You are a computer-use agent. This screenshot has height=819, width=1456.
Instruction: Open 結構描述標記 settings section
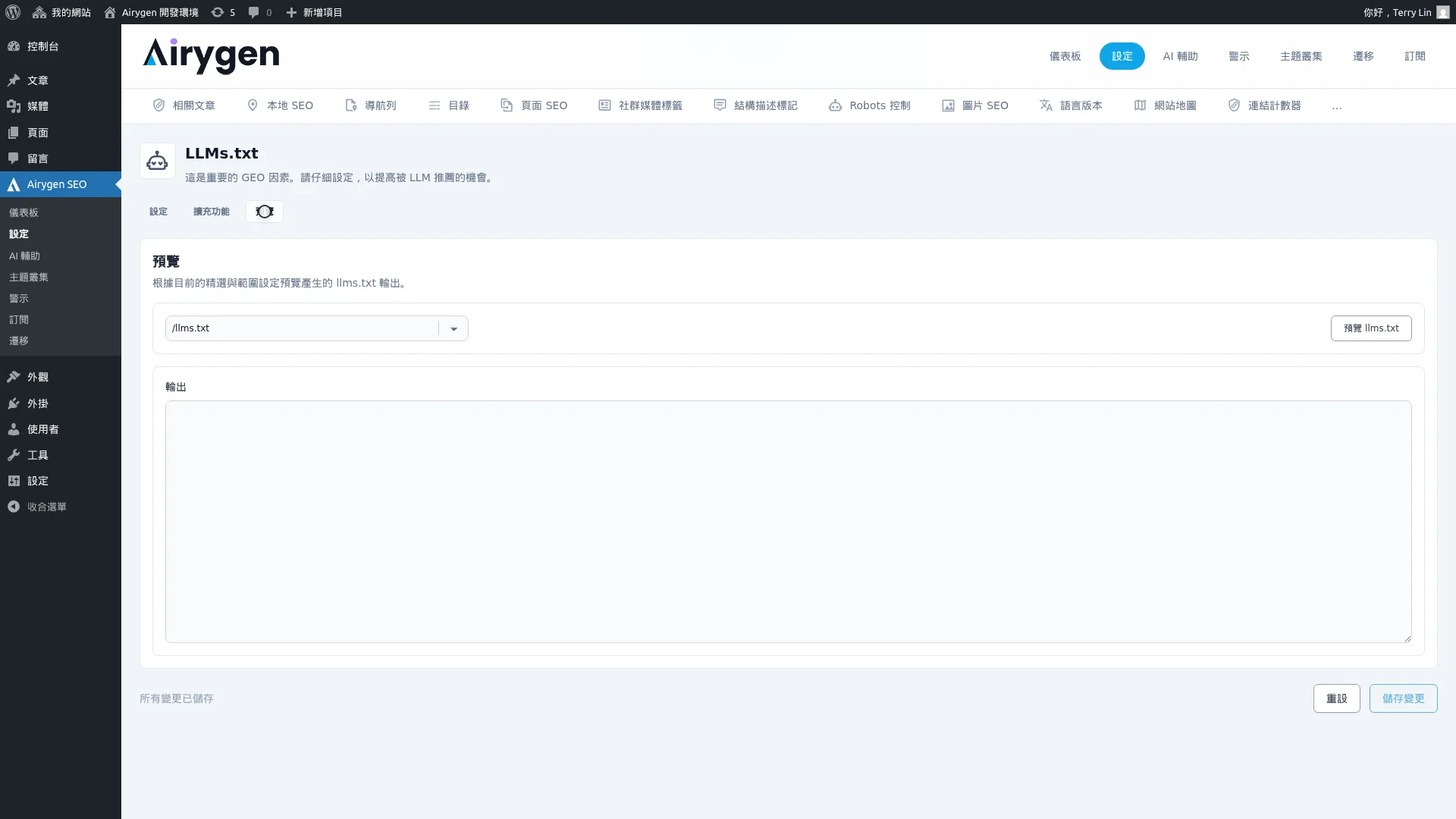(755, 105)
